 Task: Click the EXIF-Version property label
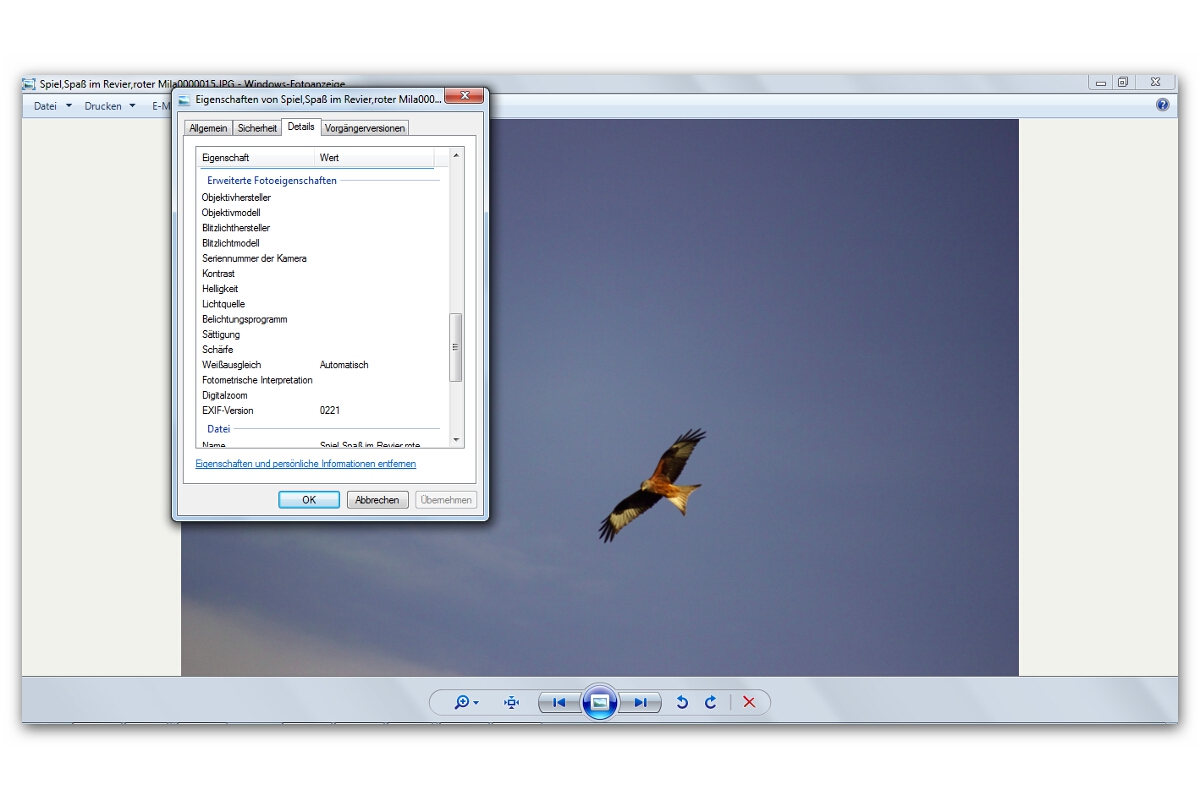click(x=228, y=411)
